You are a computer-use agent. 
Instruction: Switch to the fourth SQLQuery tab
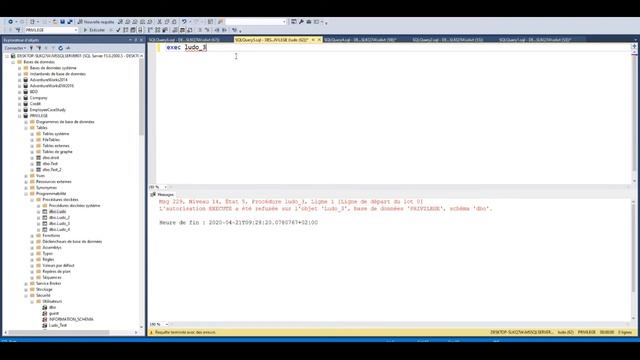coord(448,40)
